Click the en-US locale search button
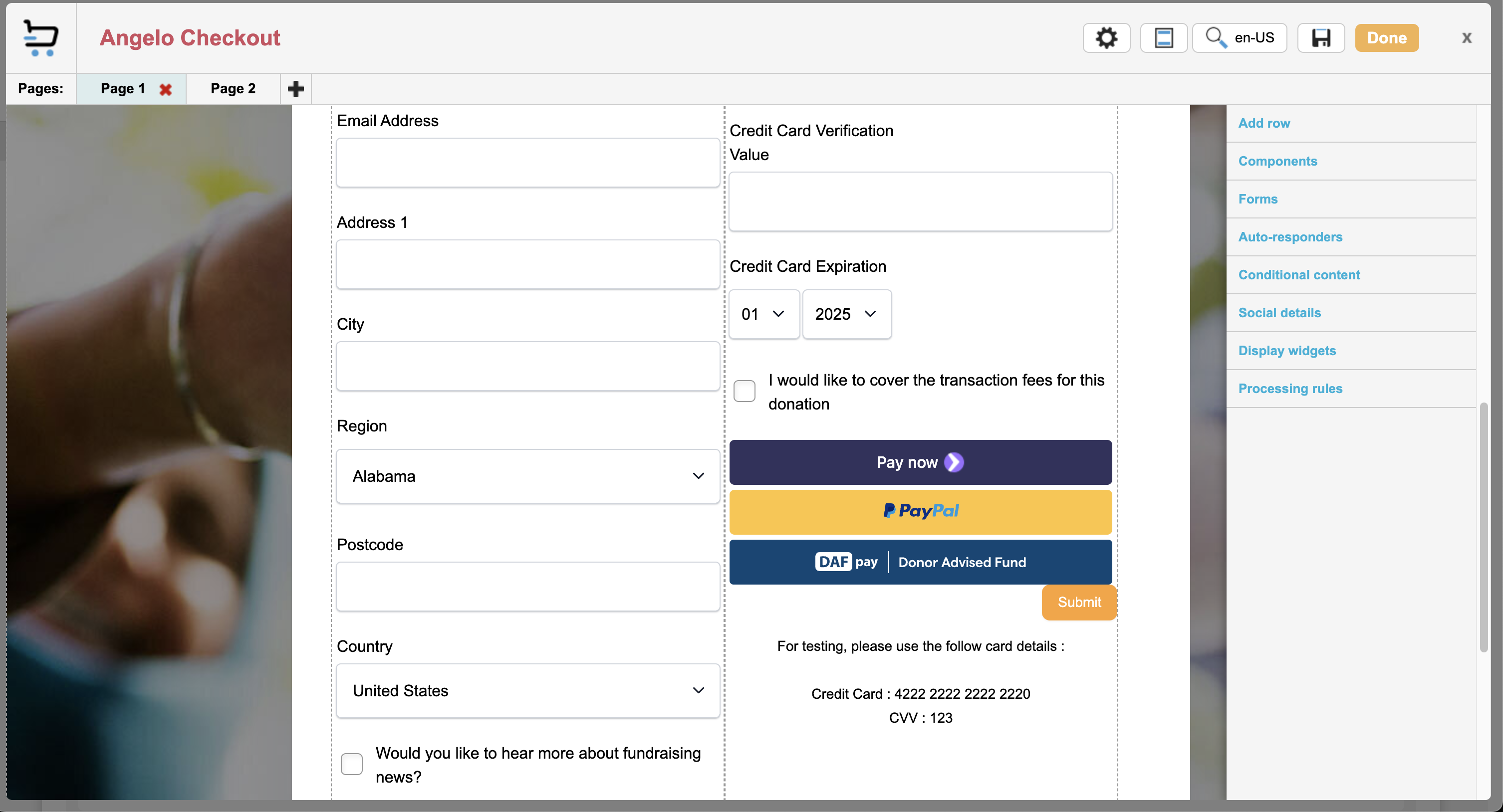 (x=1239, y=38)
